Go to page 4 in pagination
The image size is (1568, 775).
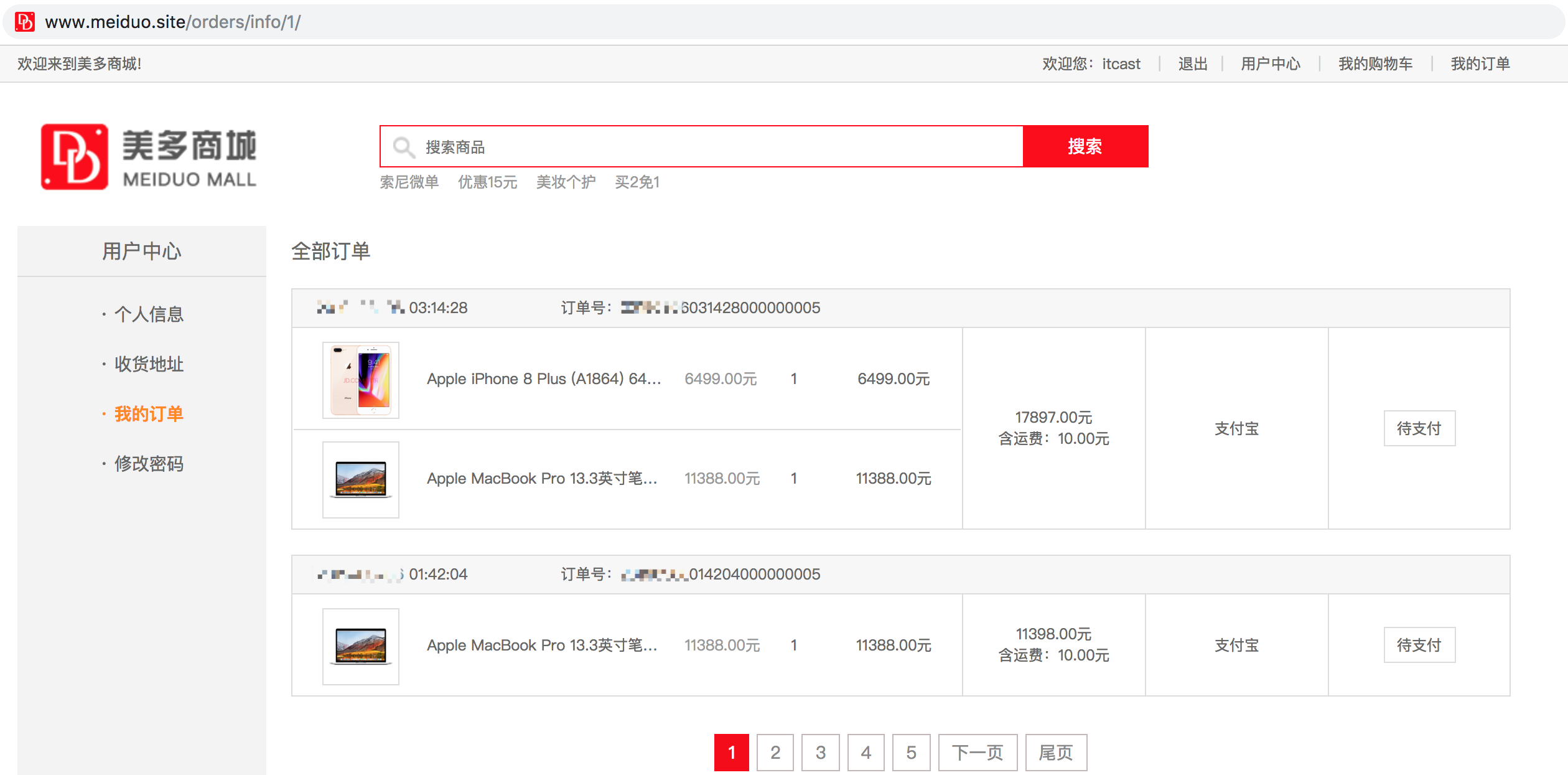(866, 753)
